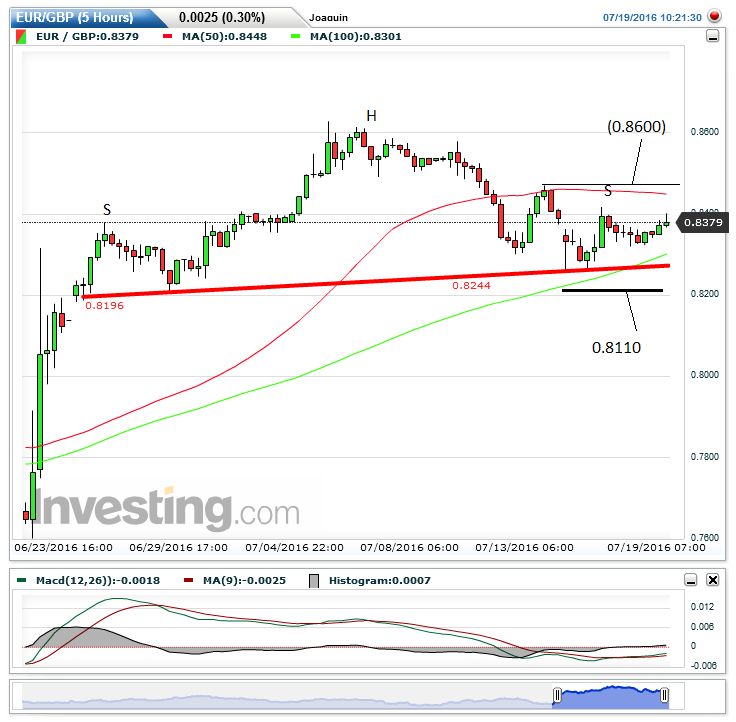Viewport: 736px width, 722px height.
Task: Click the Histogram gray legend swatch
Action: coord(313,580)
